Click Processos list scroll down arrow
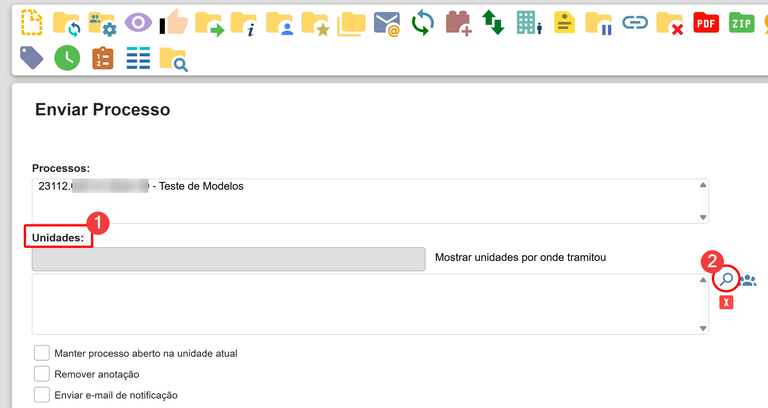This screenshot has height=408, width=768. point(703,217)
